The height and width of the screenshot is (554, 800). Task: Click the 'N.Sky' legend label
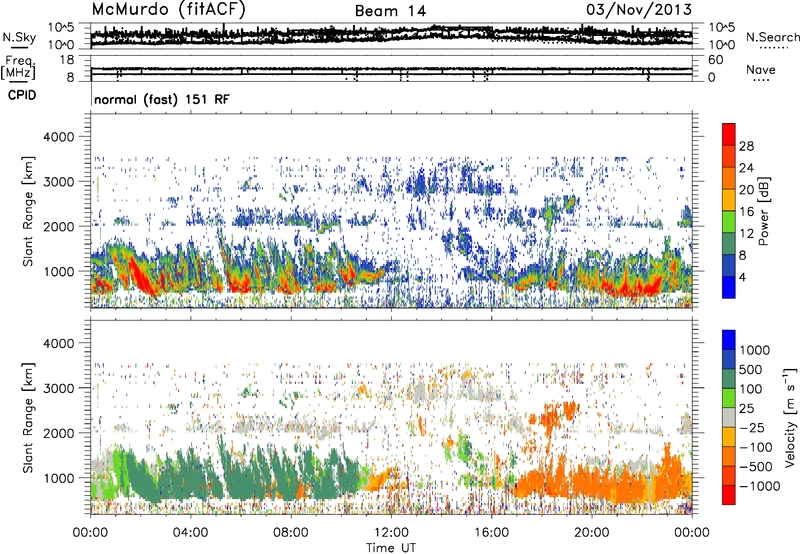pos(19,37)
